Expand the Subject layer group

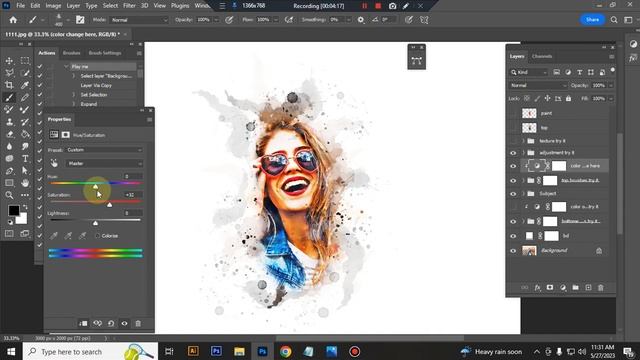click(523, 194)
